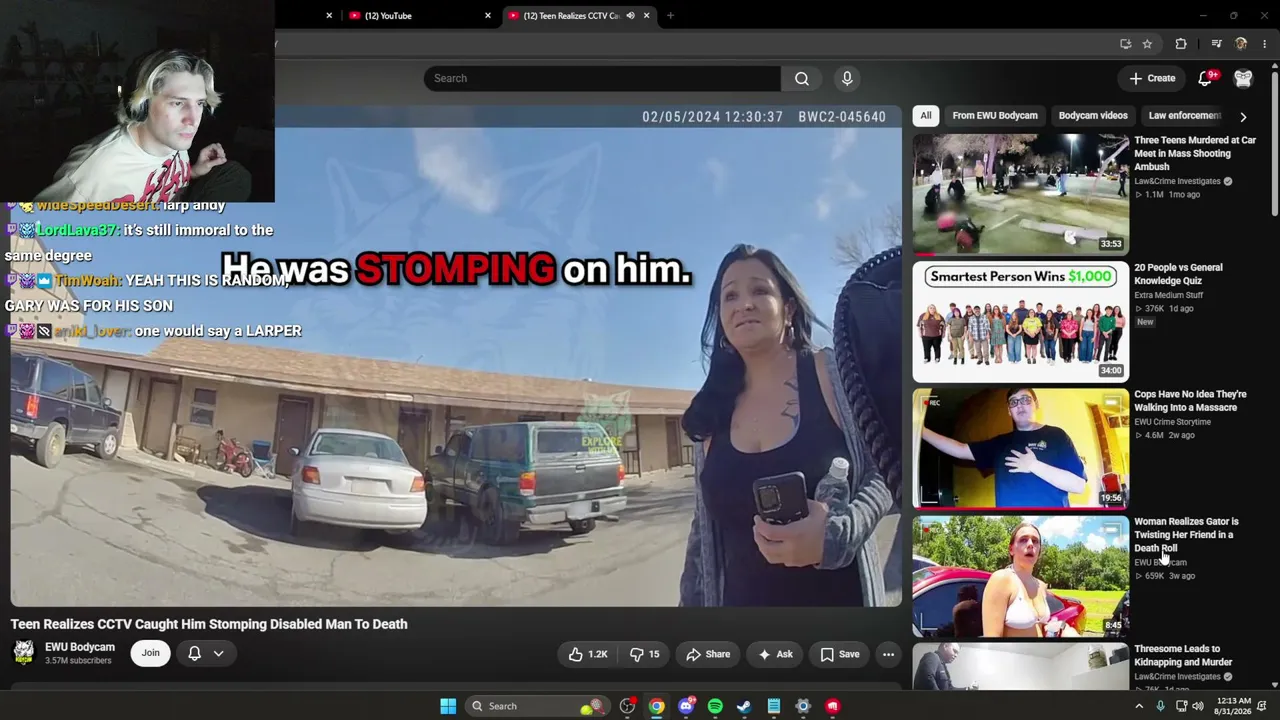The width and height of the screenshot is (1280, 720).
Task: Open the Chrome profile avatar
Action: point(1241,44)
